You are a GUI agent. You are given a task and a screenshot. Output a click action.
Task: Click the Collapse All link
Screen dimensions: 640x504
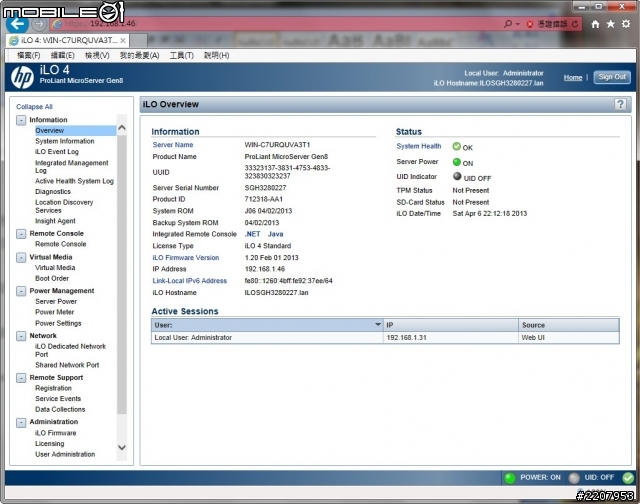pyautogui.click(x=34, y=107)
